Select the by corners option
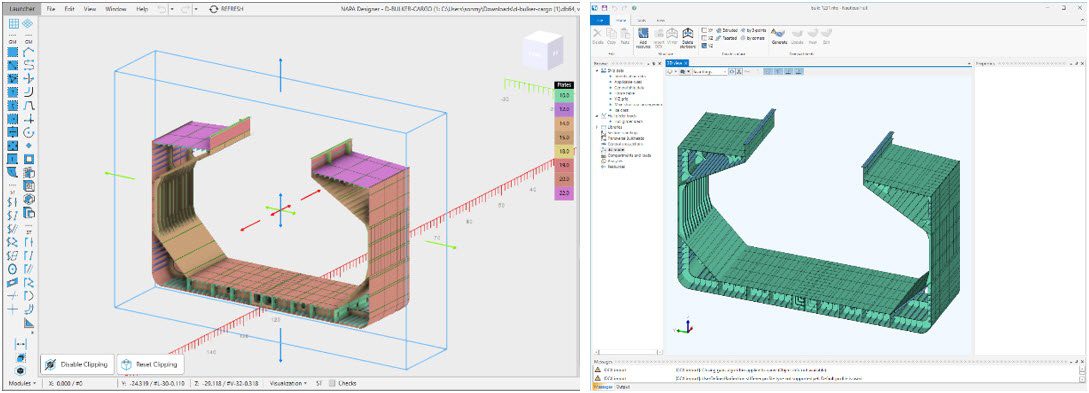Screen dimensions: 1089x393 coord(754,38)
